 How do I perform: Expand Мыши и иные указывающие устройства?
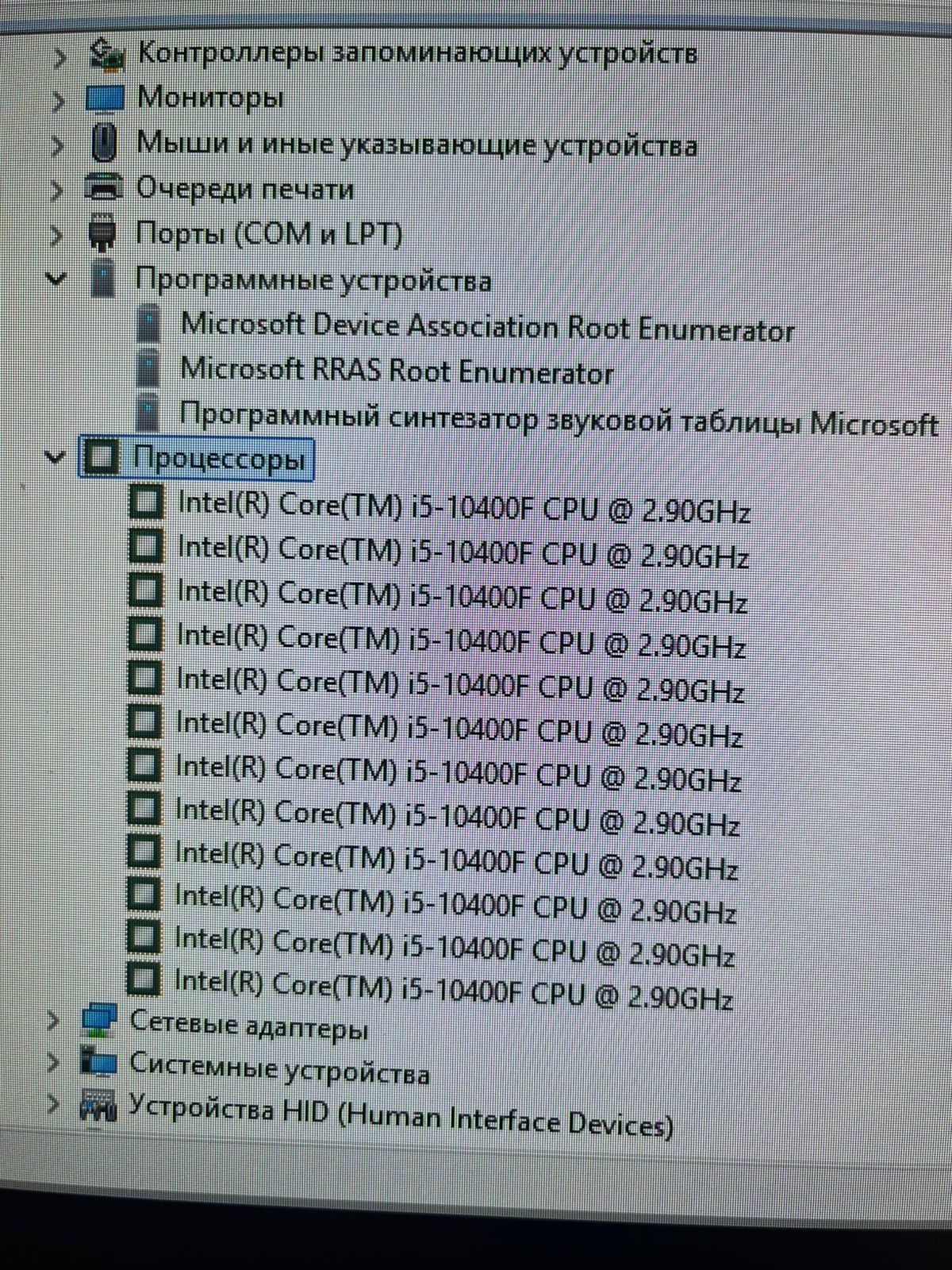click(x=56, y=145)
